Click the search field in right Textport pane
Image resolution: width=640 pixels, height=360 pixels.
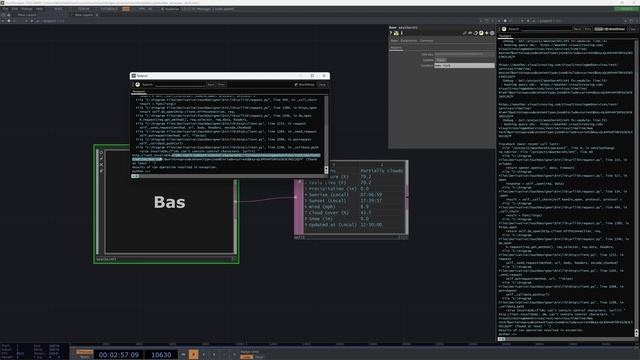click(547, 29)
